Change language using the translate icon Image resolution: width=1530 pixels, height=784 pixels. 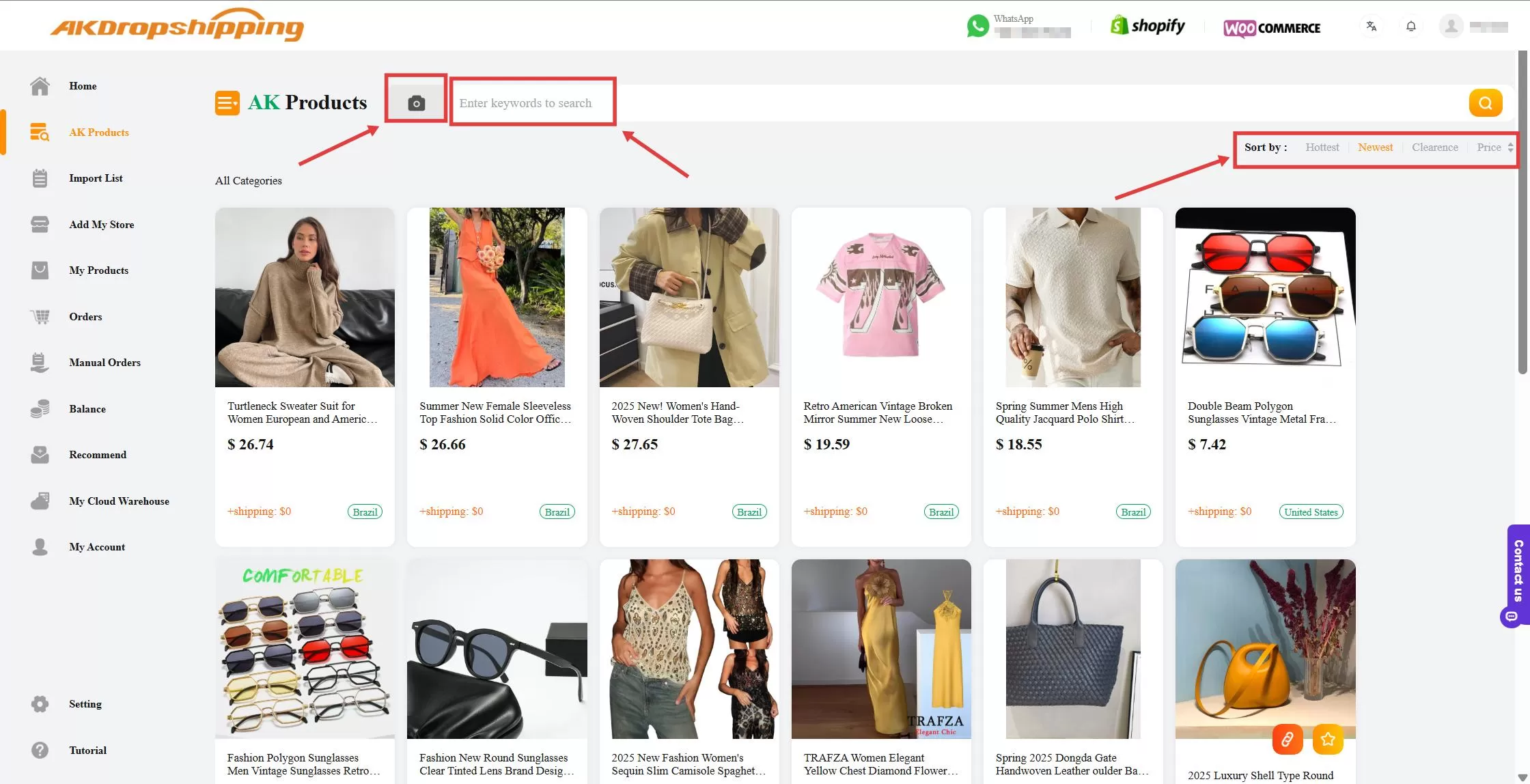point(1372,26)
